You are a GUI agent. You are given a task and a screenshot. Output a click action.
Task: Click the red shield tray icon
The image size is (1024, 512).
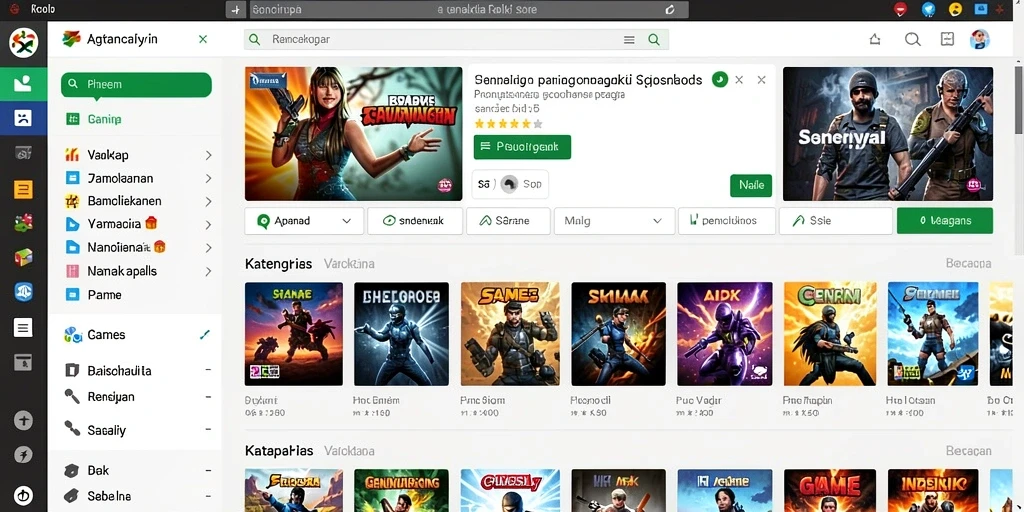click(x=901, y=9)
